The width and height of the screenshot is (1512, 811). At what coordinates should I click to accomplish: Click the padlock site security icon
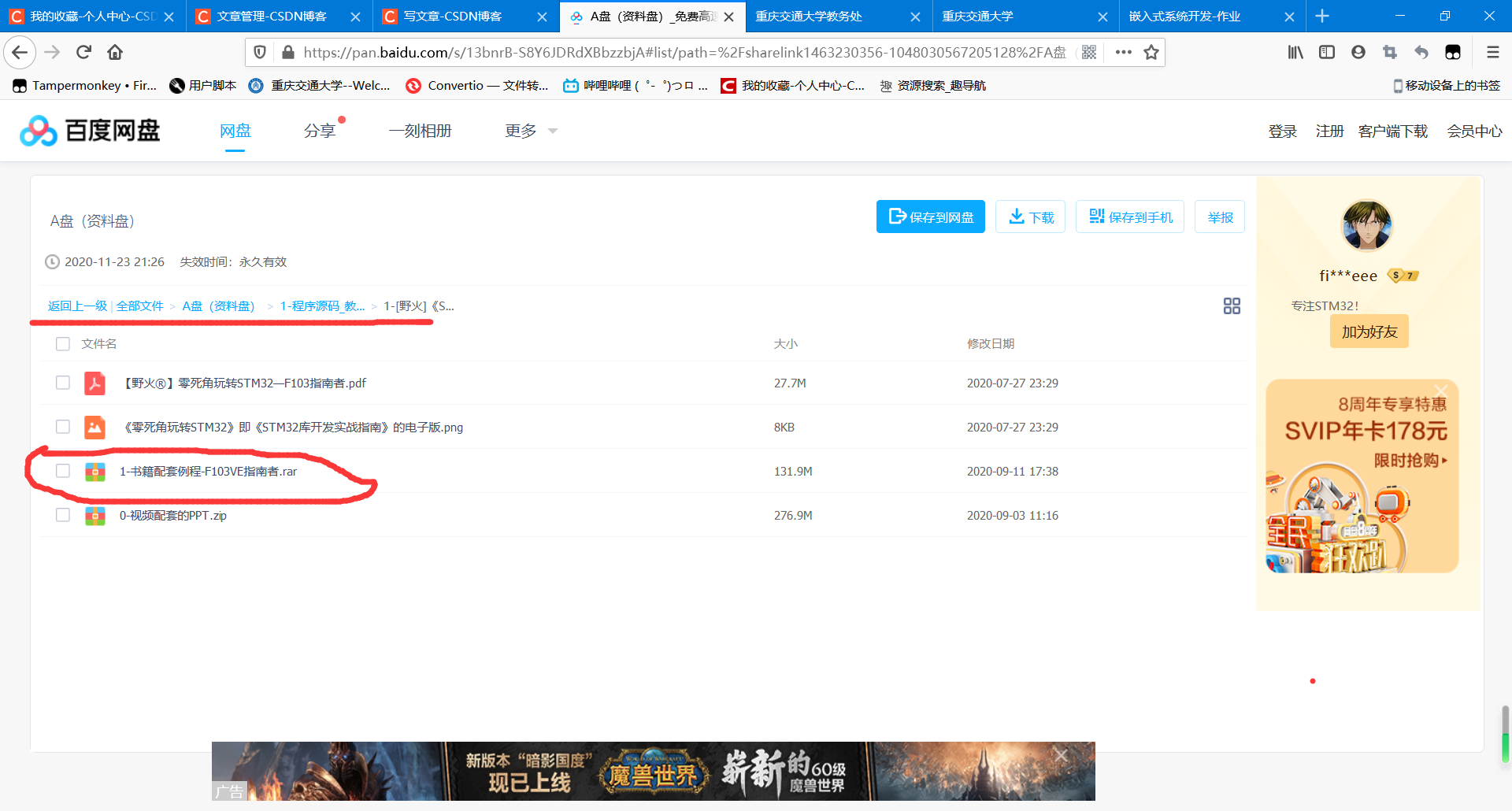(x=288, y=52)
